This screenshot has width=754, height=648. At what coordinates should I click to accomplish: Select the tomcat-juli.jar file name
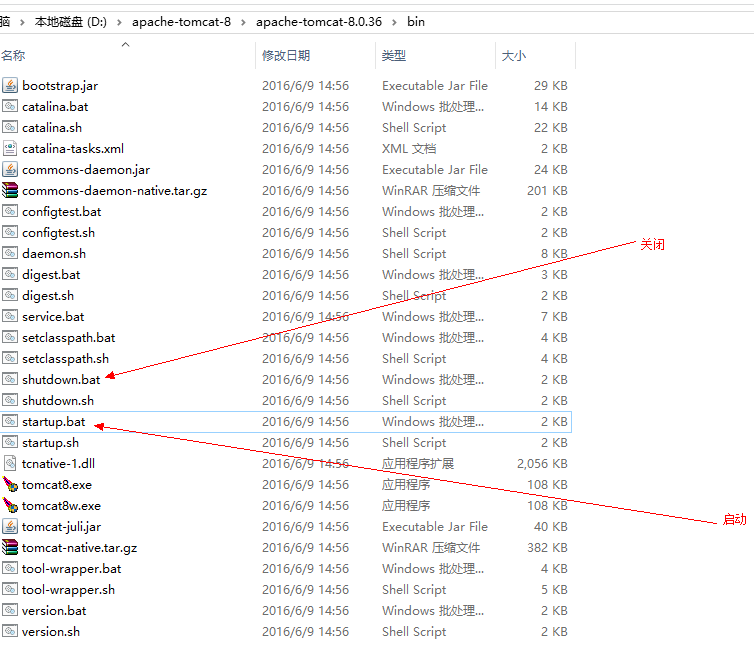[62, 527]
